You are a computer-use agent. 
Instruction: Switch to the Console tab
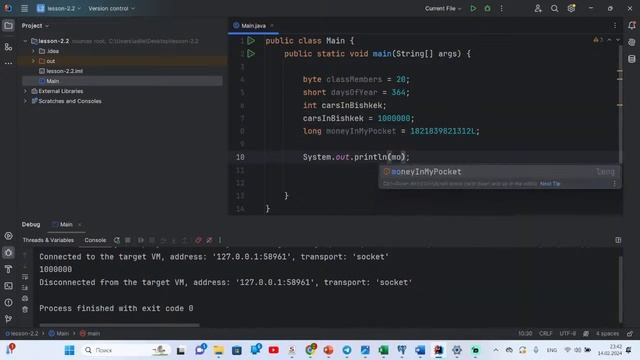(x=95, y=240)
